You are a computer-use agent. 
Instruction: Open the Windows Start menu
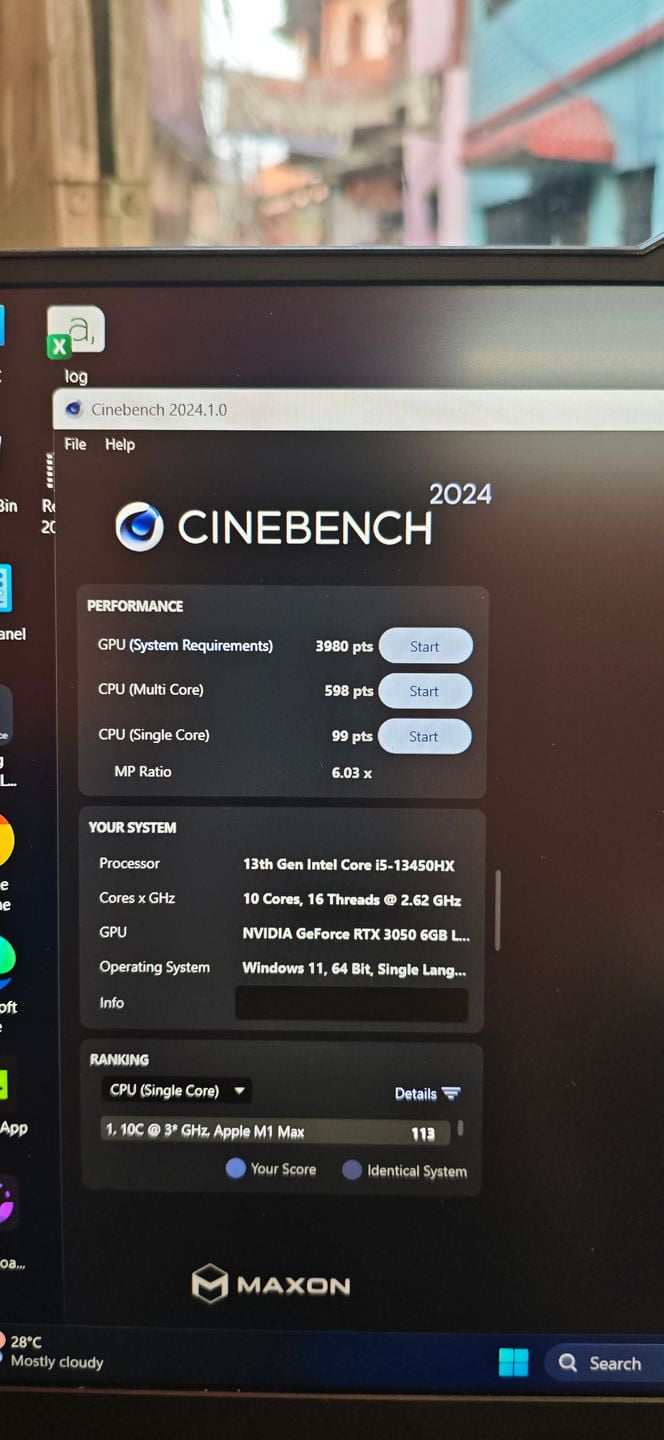point(513,1362)
